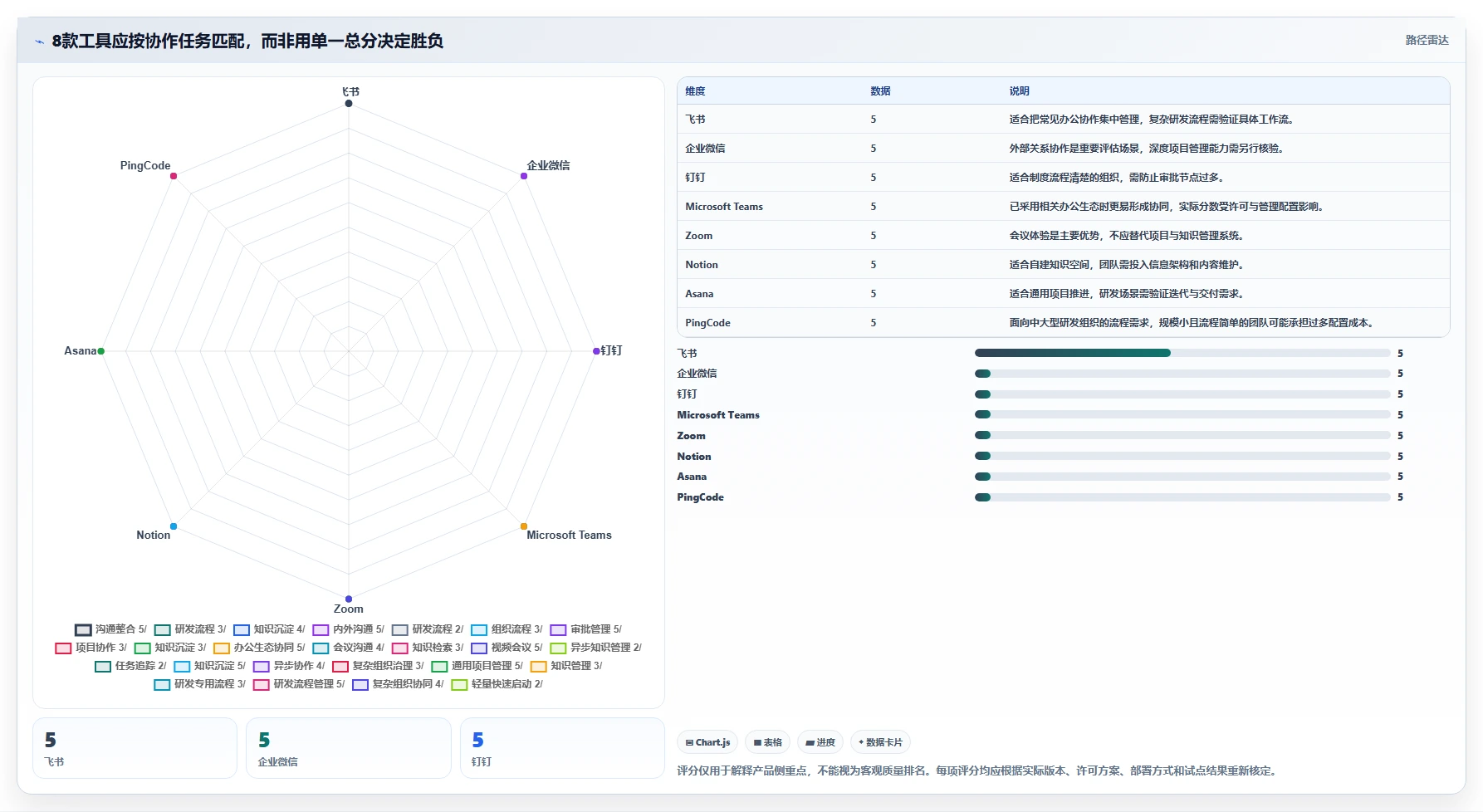Toggle the 知识检索 3/ legend entry
Viewport: 1483px width, 812px height.
click(x=428, y=648)
